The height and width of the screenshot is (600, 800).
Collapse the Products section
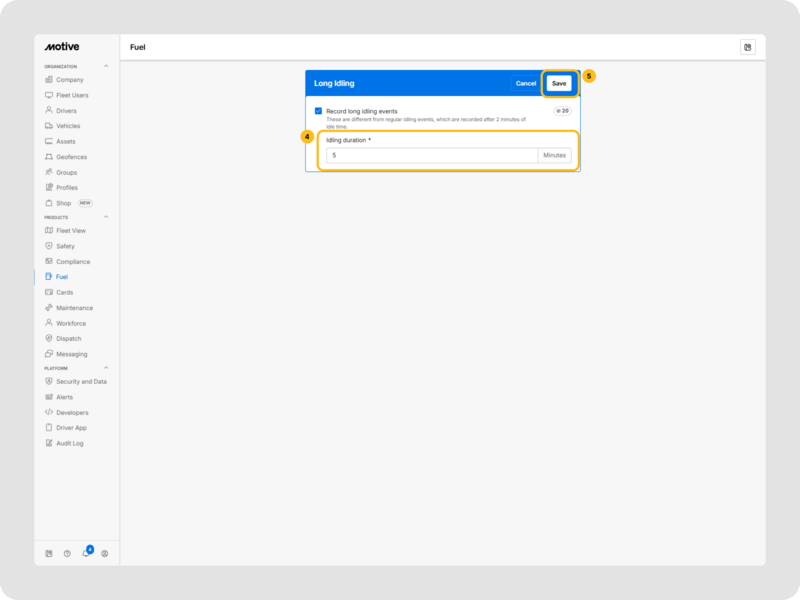pyautogui.click(x=107, y=217)
